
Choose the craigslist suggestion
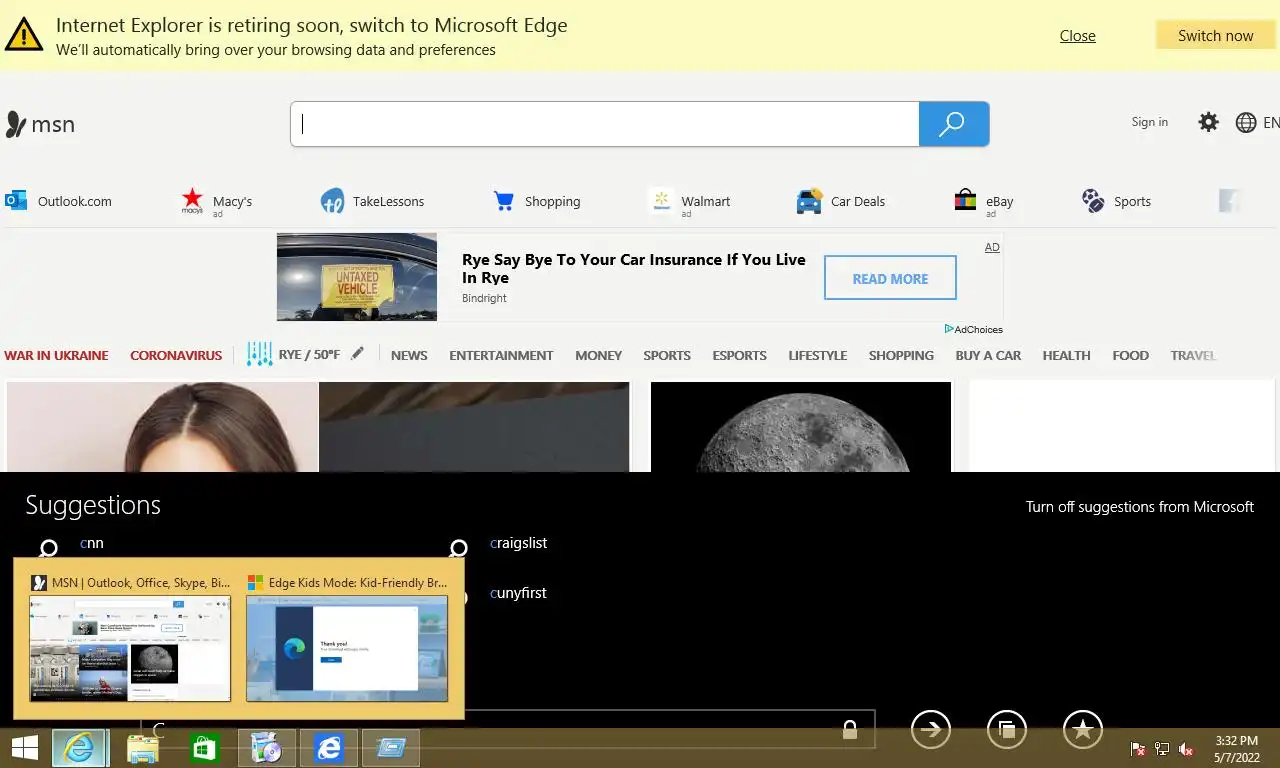click(518, 543)
